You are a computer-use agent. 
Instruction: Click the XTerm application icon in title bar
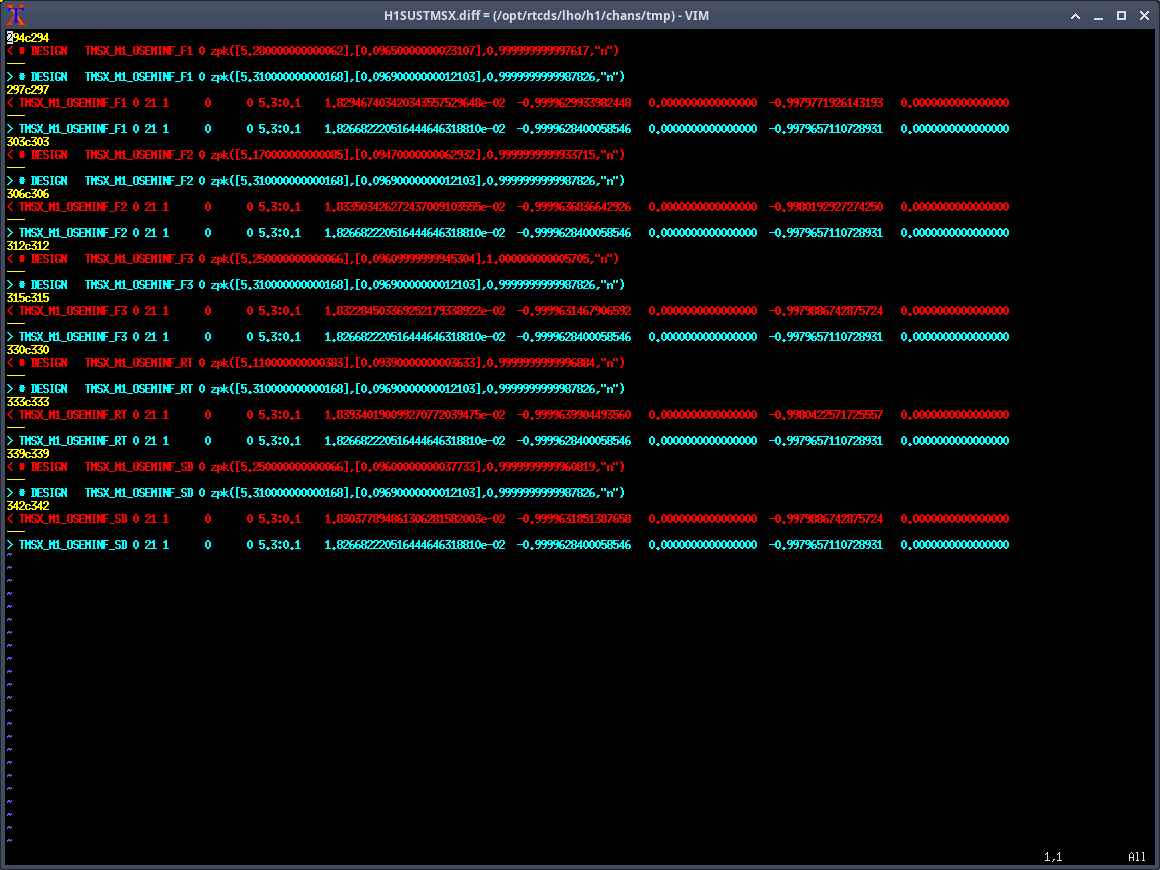tap(16, 15)
